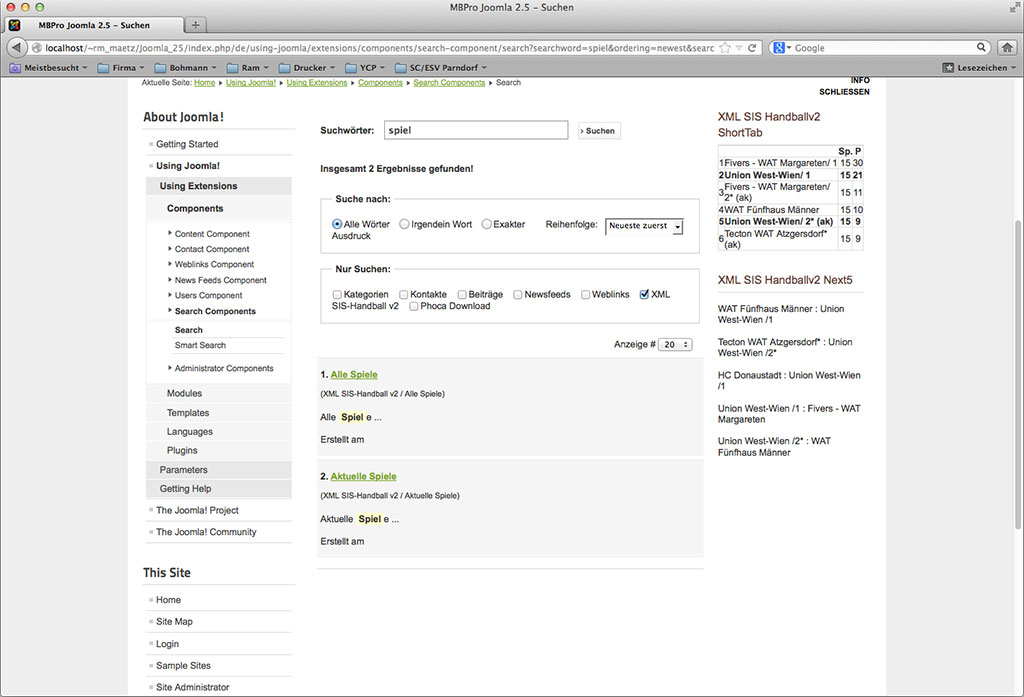
Task: Open Users Component menu item
Action: [x=208, y=295]
